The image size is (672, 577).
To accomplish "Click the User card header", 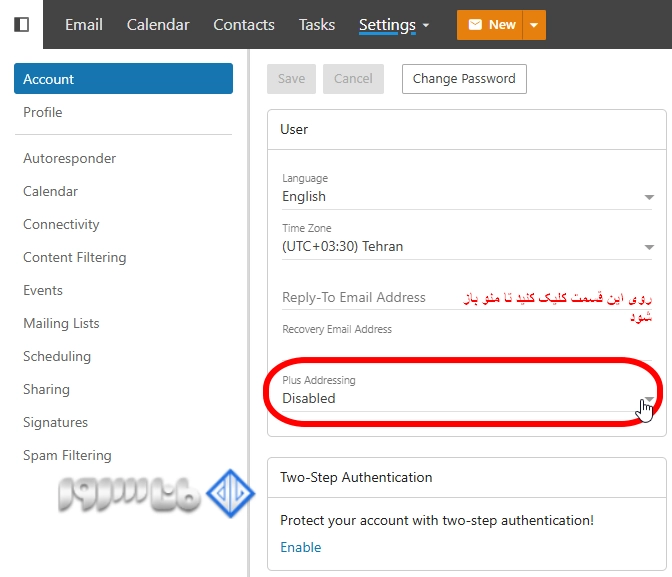I will [x=467, y=129].
